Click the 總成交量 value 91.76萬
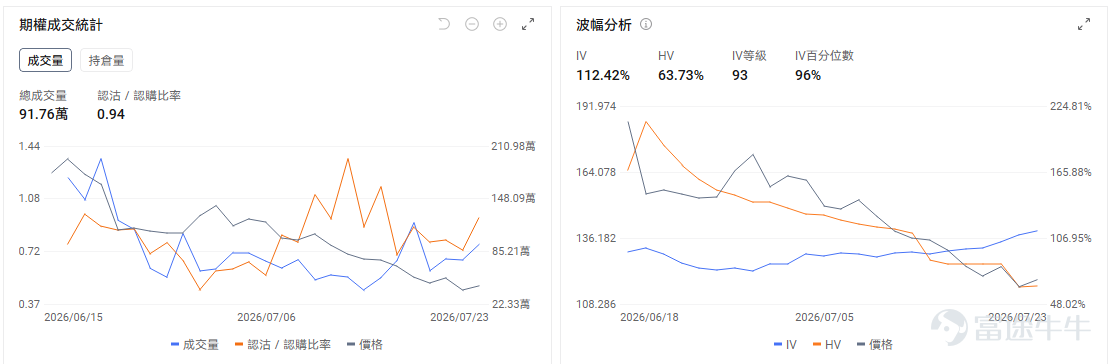The height and width of the screenshot is (364, 1111). (x=44, y=113)
